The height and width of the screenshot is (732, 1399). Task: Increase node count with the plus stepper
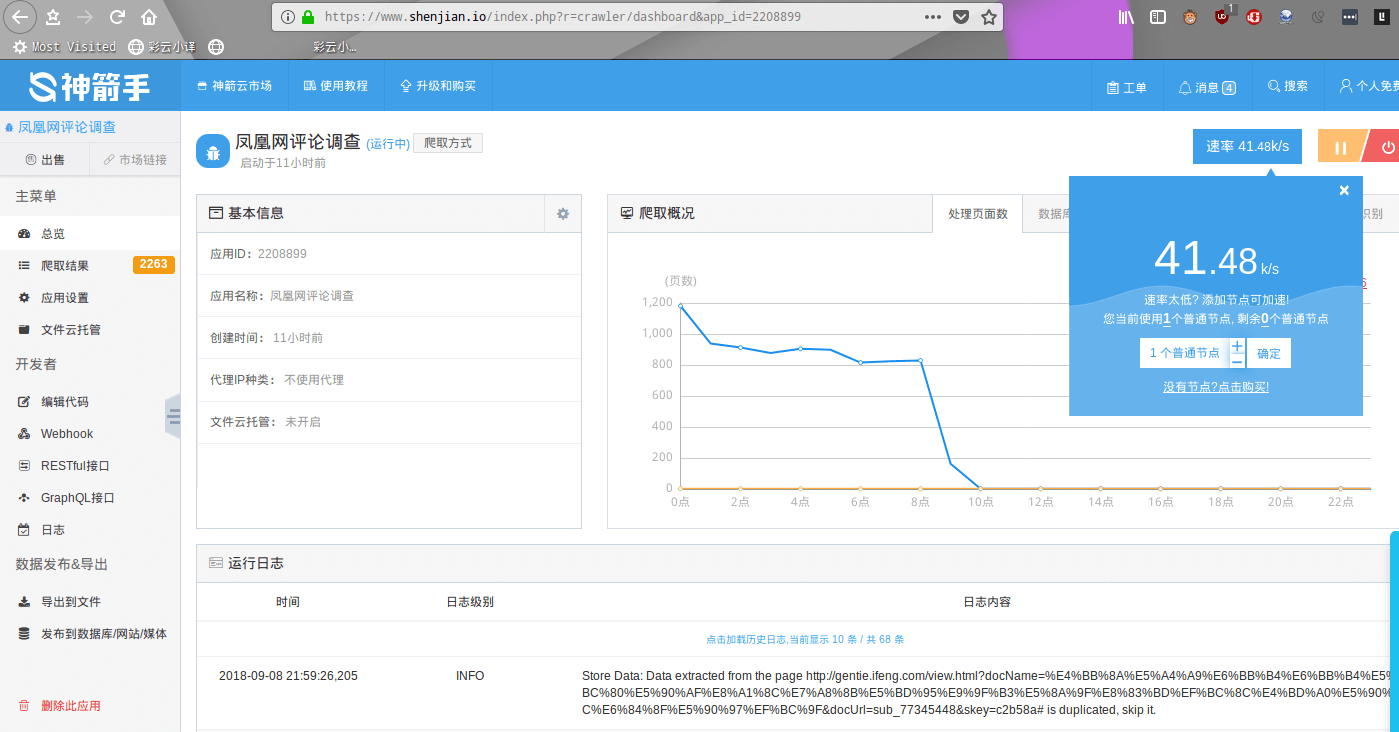tap(1237, 346)
